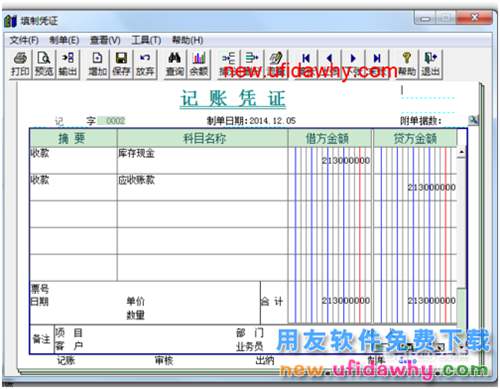This screenshot has width=500, height=389.
Task: Click the 记账凭证 voucher title
Action: (x=233, y=99)
